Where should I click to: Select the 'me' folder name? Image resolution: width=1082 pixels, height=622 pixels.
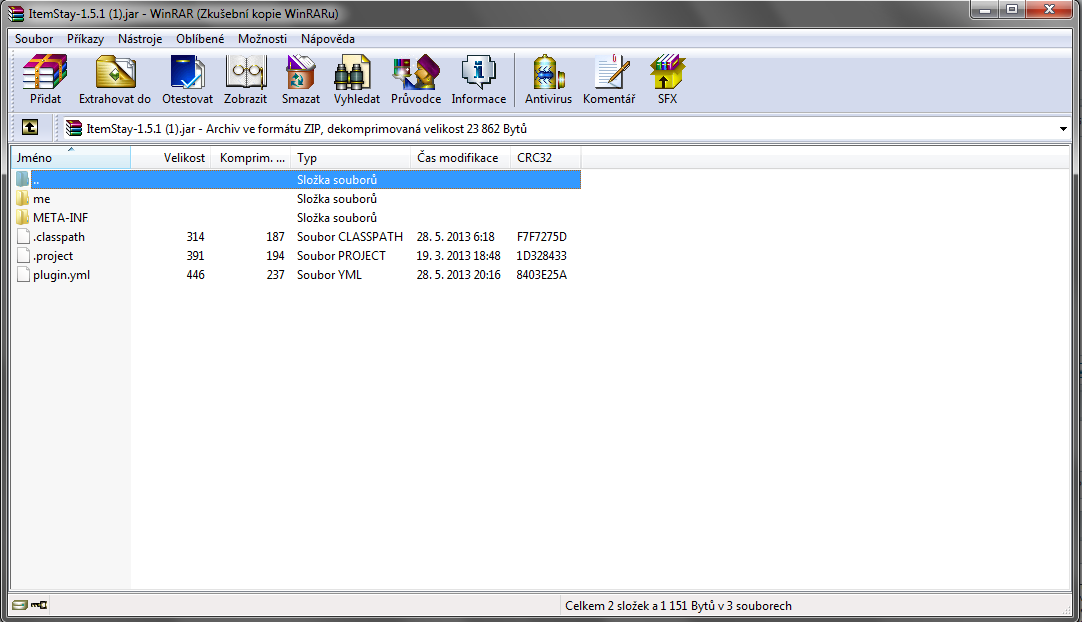41,199
